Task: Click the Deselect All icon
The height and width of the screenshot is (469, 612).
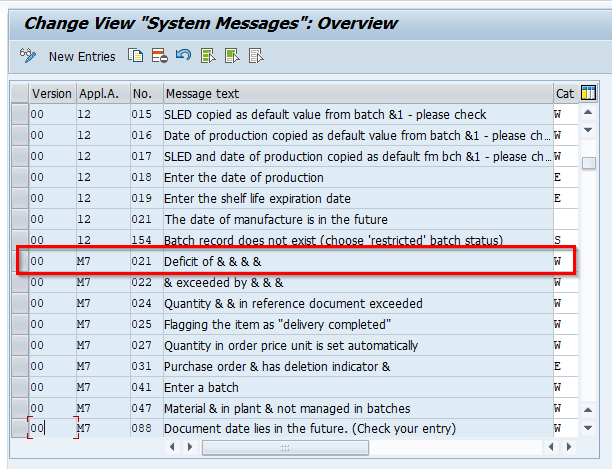Action: (256, 56)
